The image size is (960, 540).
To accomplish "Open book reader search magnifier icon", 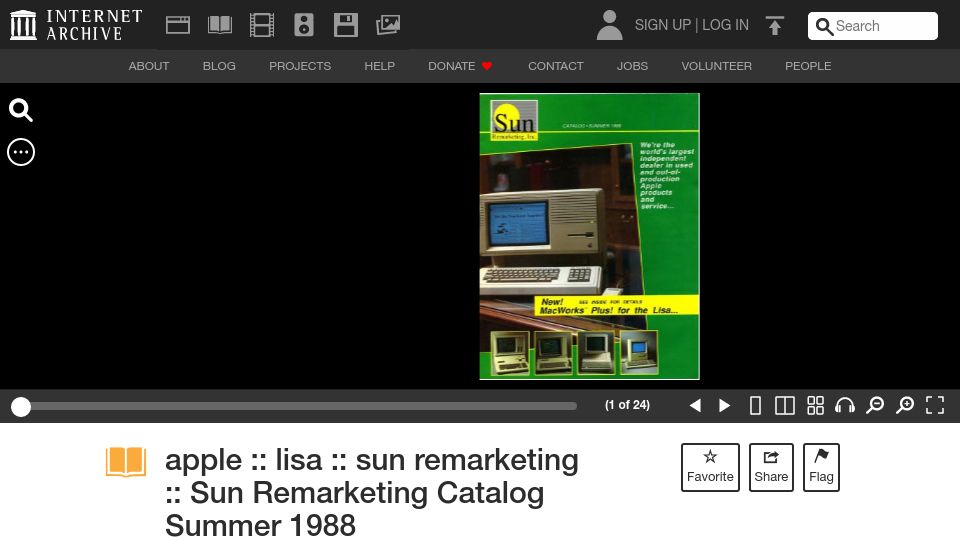I will click(x=21, y=110).
